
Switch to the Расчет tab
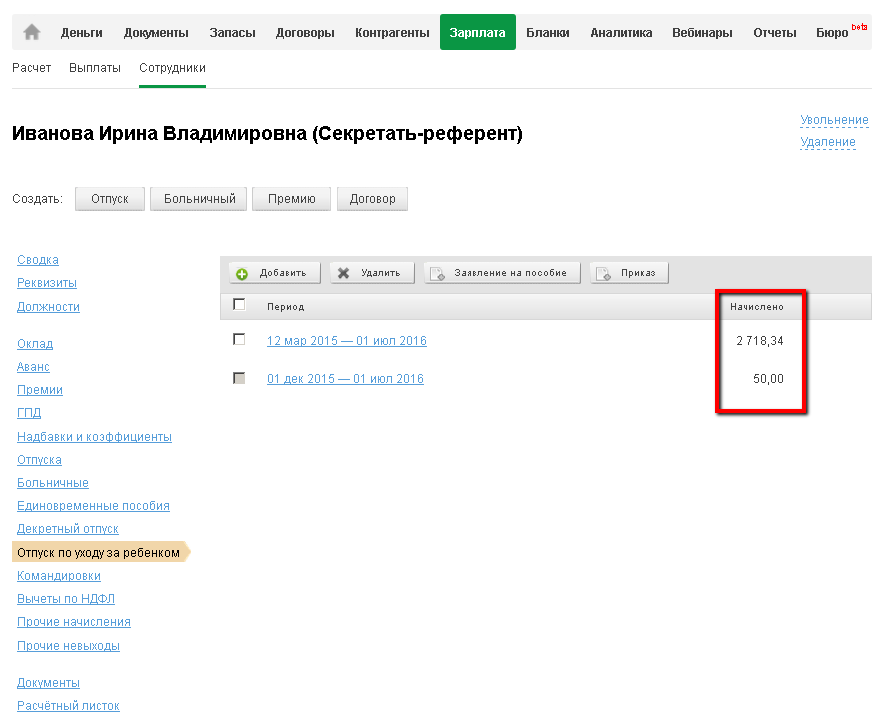(x=31, y=68)
